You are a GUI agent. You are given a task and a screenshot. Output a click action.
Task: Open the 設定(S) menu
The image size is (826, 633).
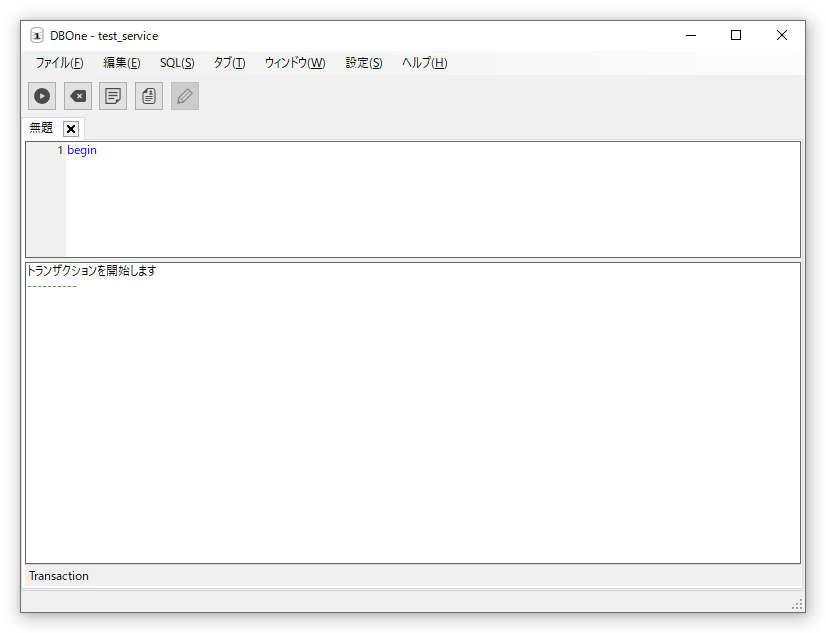tap(364, 63)
